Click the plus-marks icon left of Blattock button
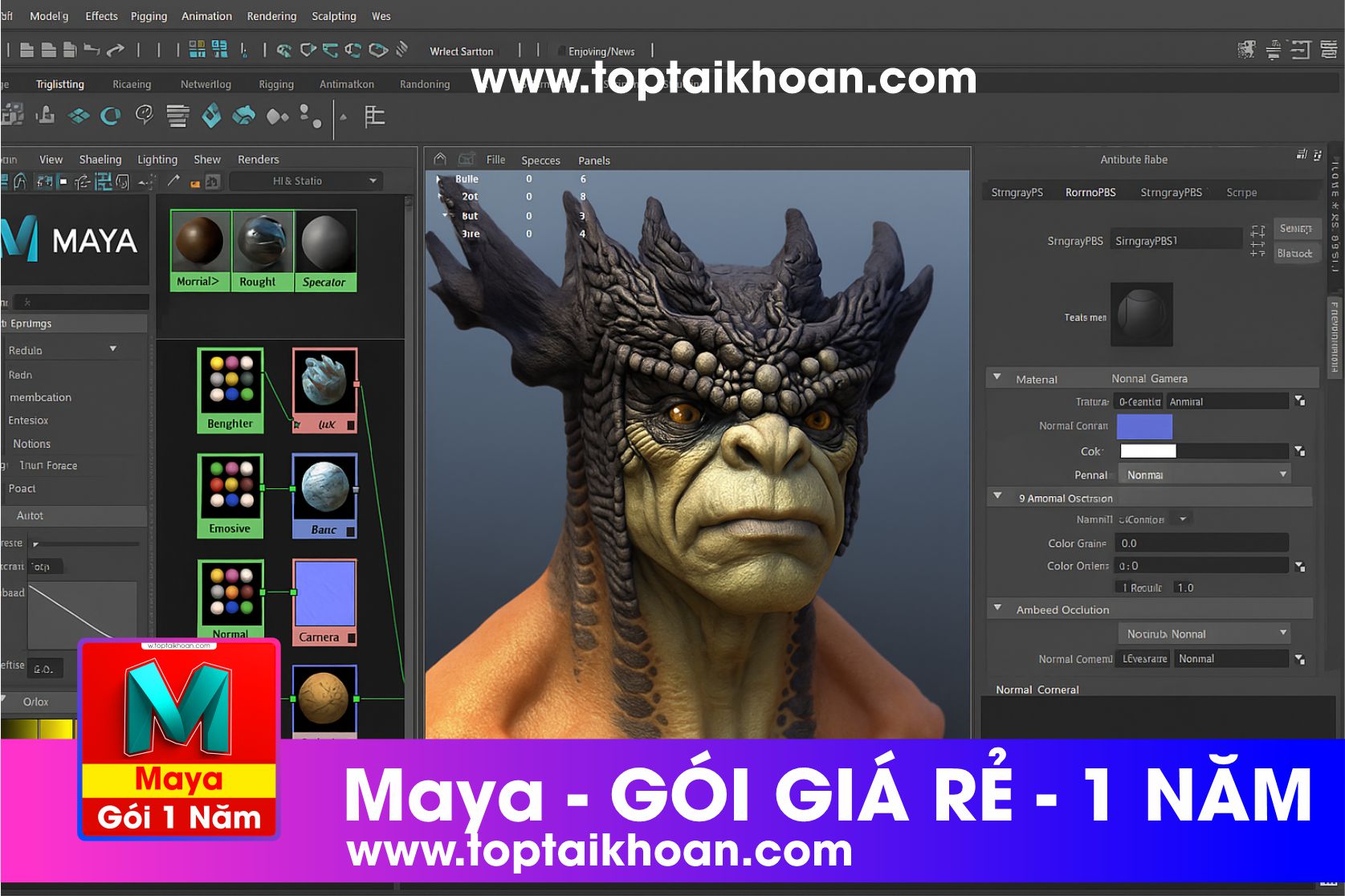Screen dimensions: 1345x896 pos(1257,250)
